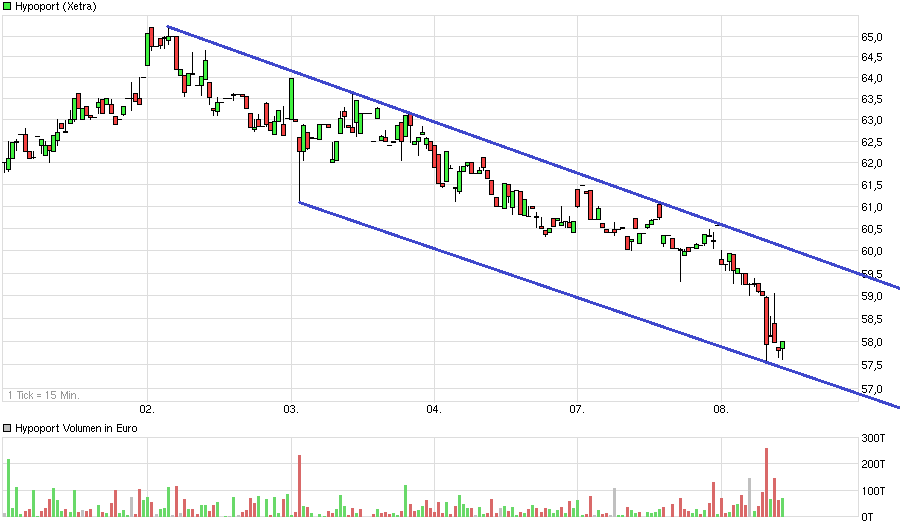Click the '07.' date label
Image resolution: width=900 pixels, height=526 pixels.
tap(577, 409)
